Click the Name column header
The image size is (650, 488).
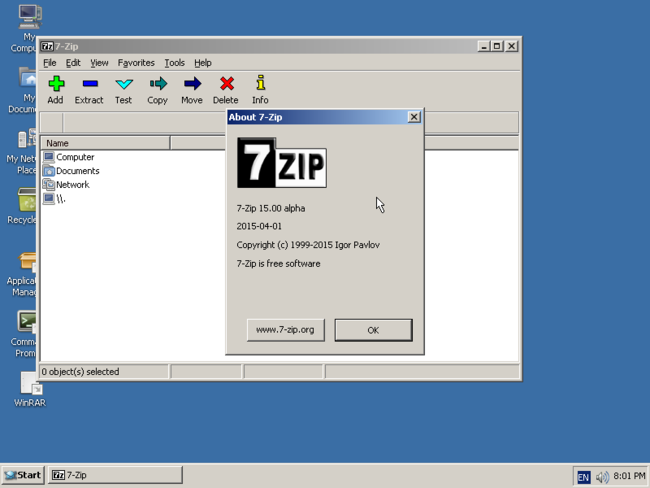[x=105, y=143]
